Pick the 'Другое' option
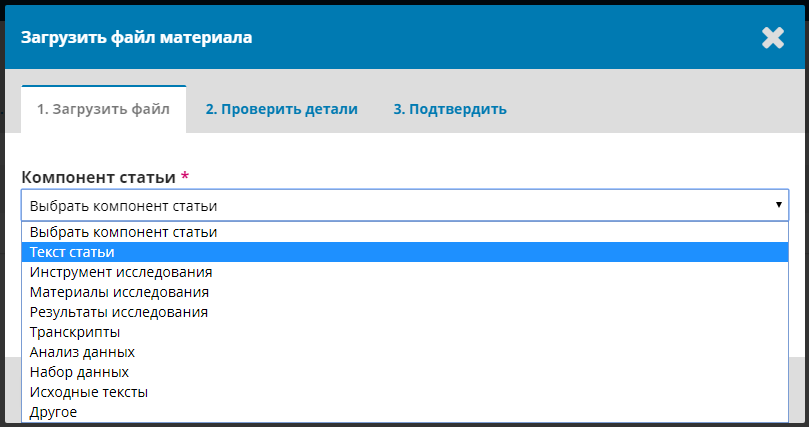This screenshot has width=809, height=427. [x=53, y=412]
